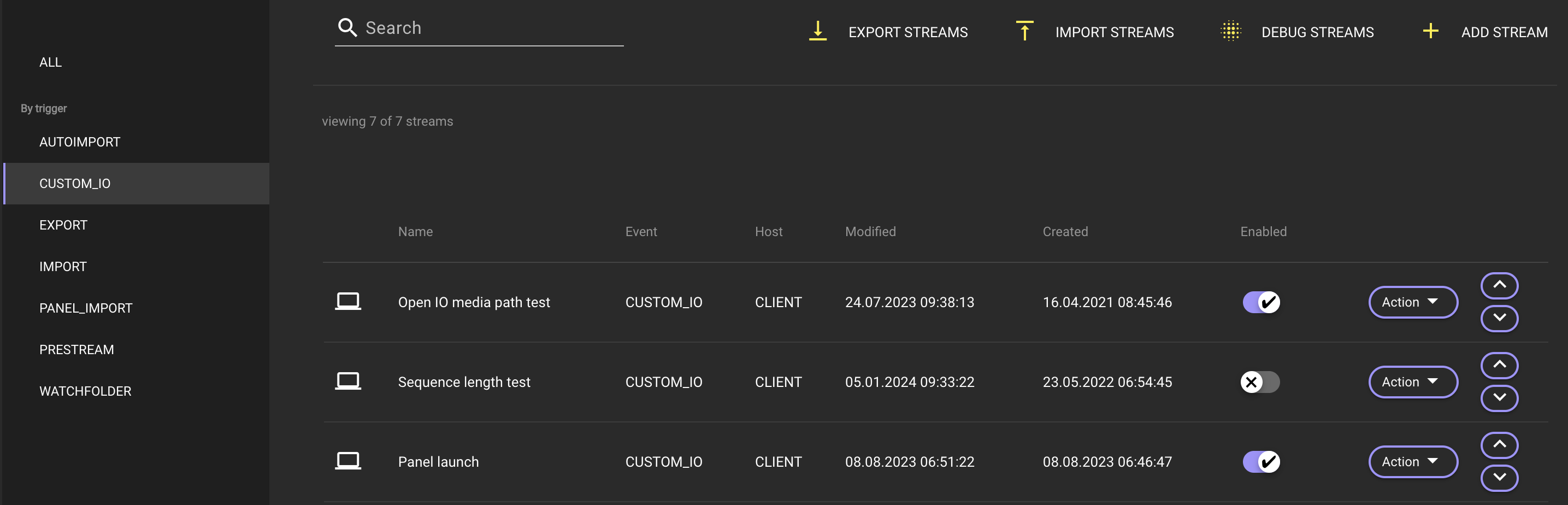The image size is (1568, 505).
Task: Filter streams by AUTOIMPORT trigger
Action: tap(80, 142)
